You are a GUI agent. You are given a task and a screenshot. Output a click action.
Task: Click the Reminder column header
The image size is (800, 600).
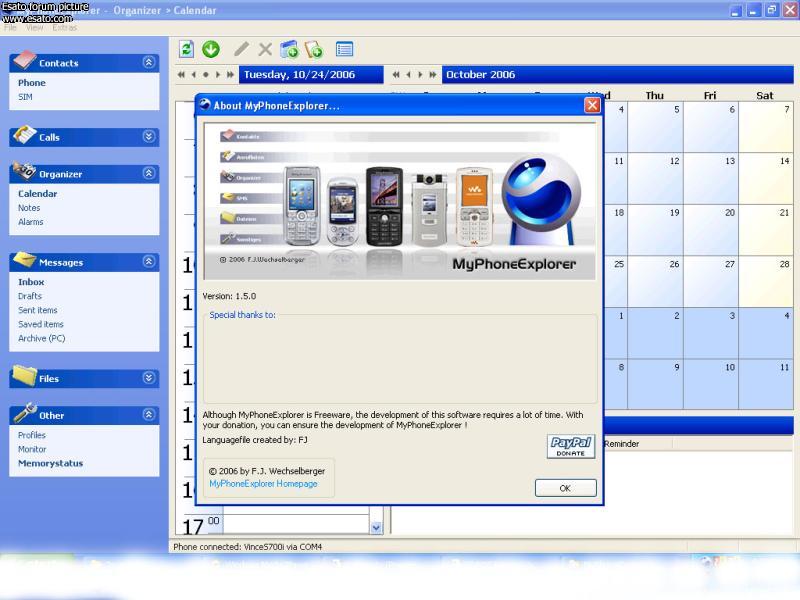tap(636, 444)
